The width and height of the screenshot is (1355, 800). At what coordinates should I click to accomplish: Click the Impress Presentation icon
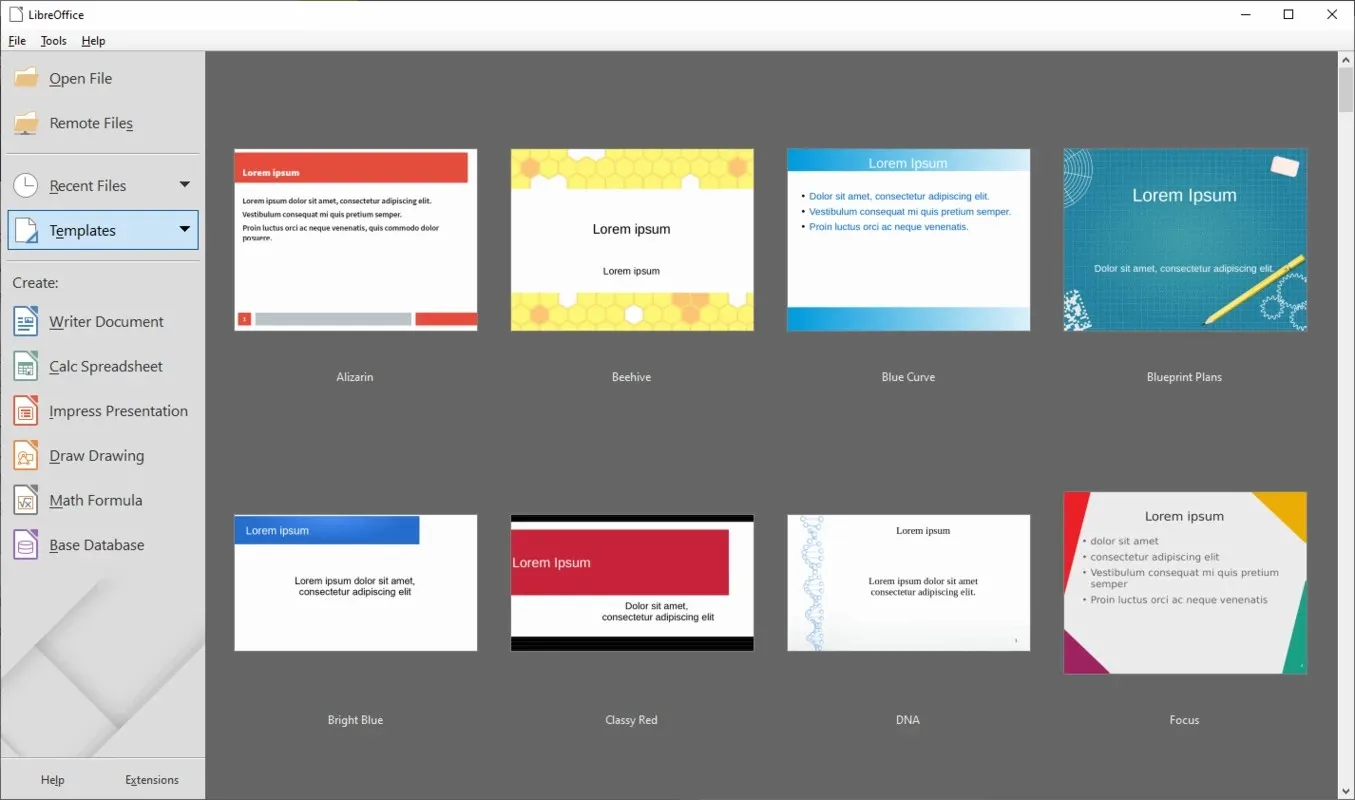click(x=26, y=411)
